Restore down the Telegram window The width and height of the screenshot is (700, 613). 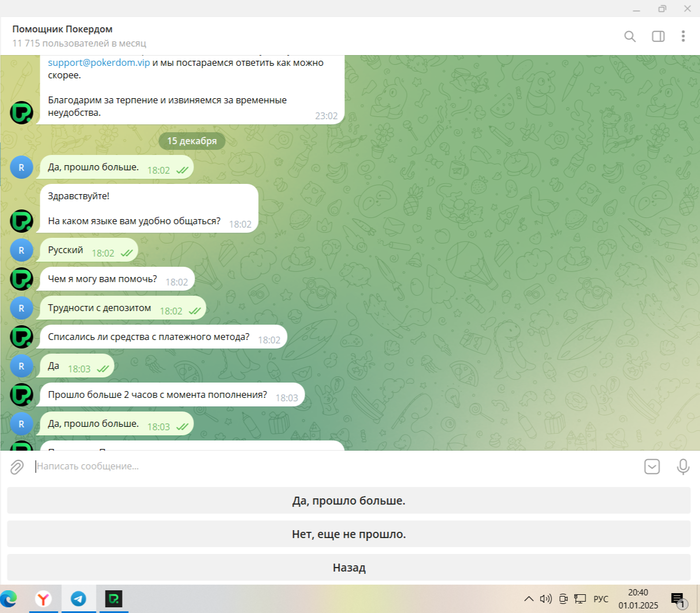pos(662,9)
